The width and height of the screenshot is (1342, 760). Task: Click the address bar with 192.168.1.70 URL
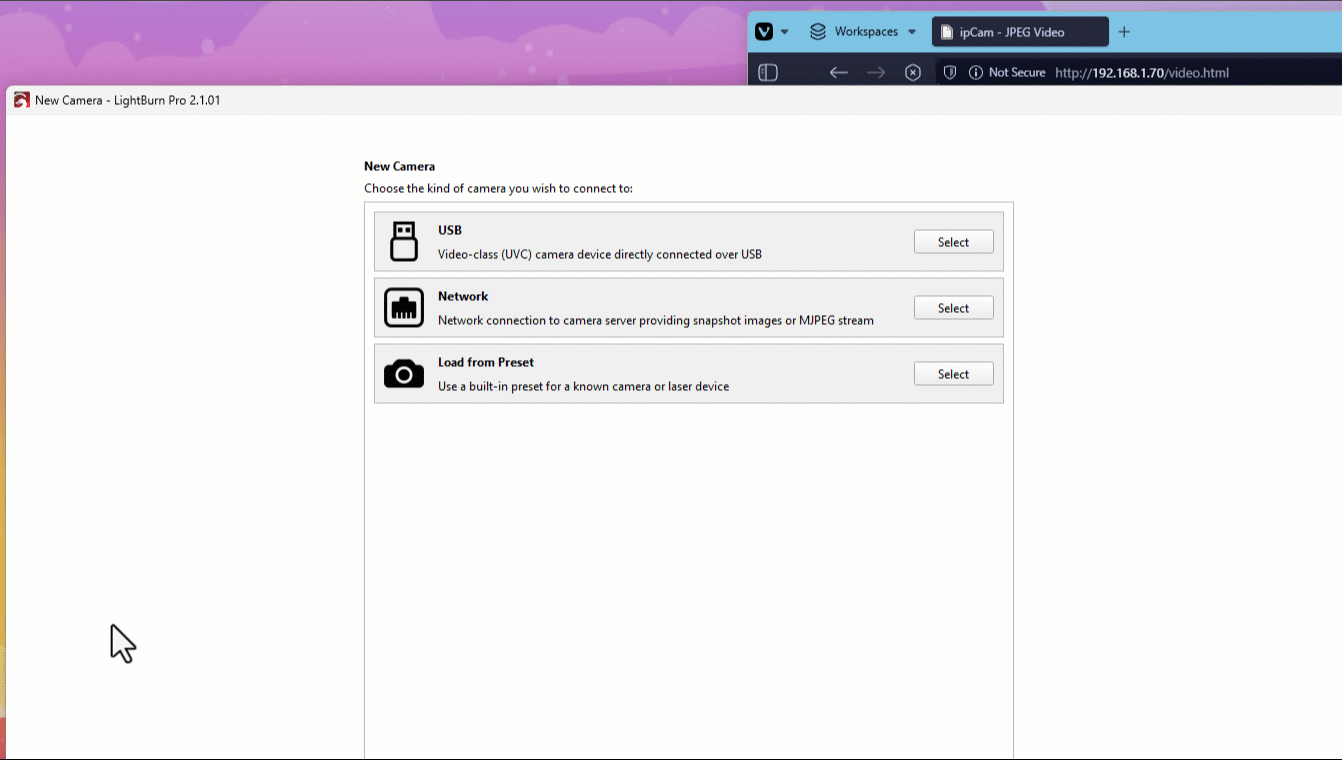(1142, 72)
